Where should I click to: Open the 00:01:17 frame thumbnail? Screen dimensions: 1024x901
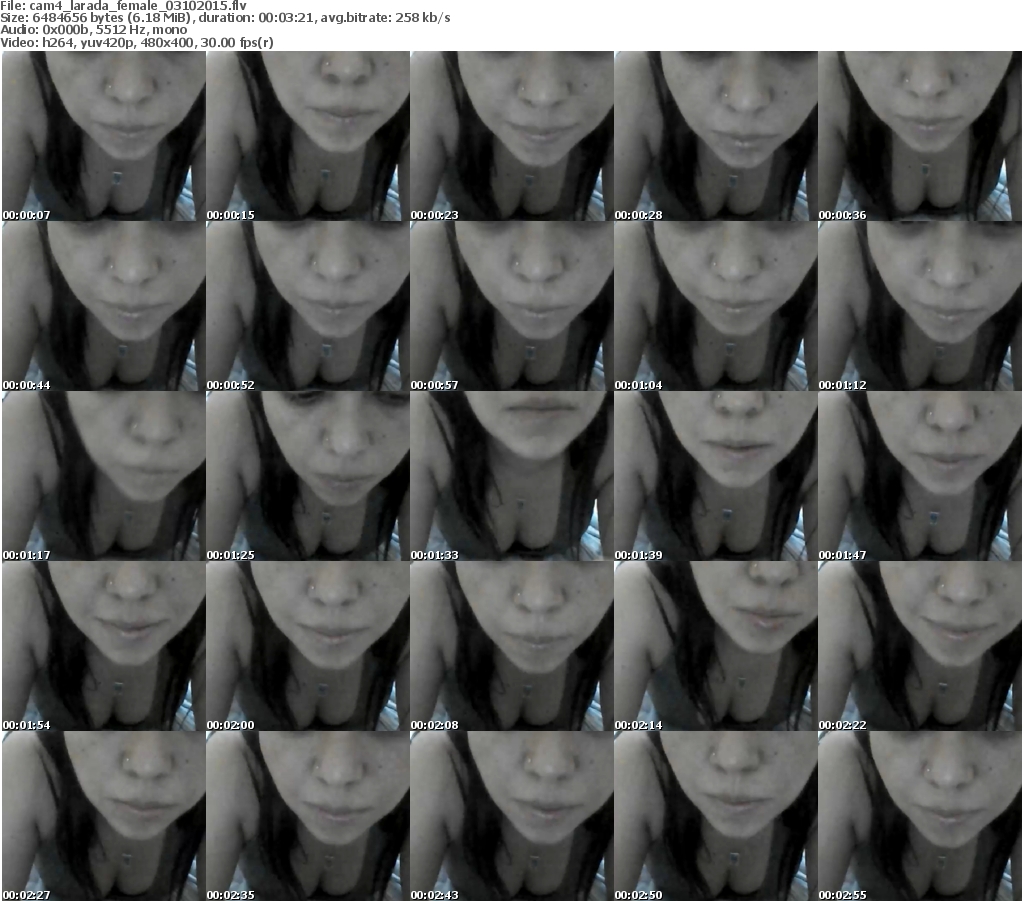[104, 476]
